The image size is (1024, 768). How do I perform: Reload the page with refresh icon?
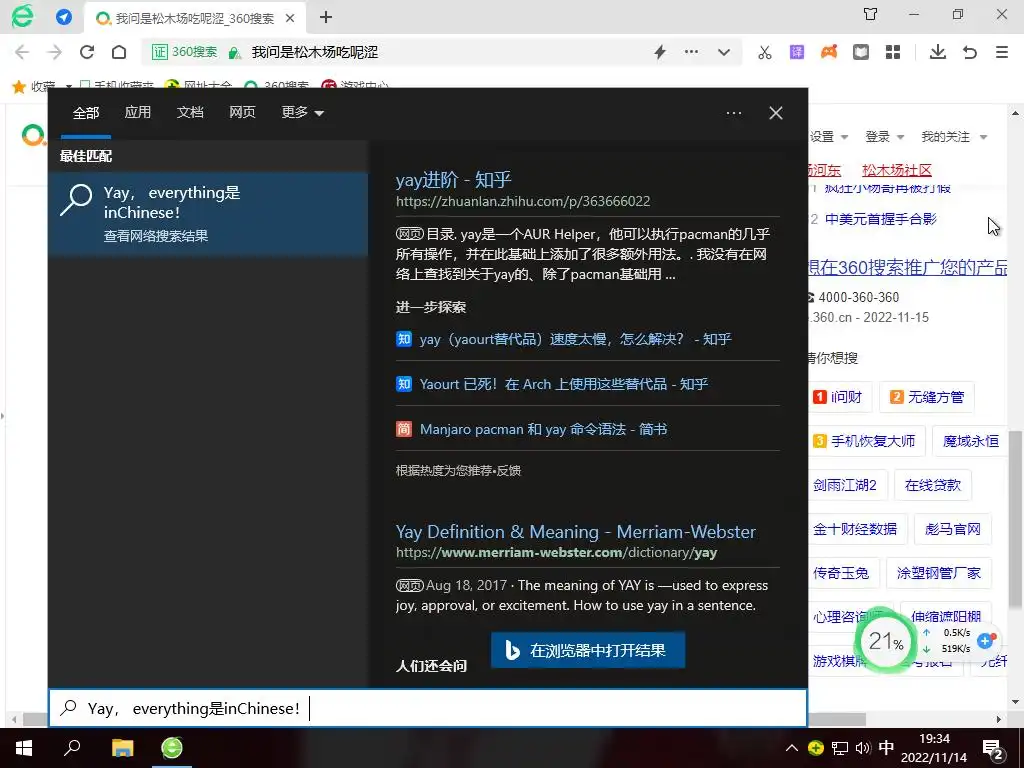tap(87, 52)
